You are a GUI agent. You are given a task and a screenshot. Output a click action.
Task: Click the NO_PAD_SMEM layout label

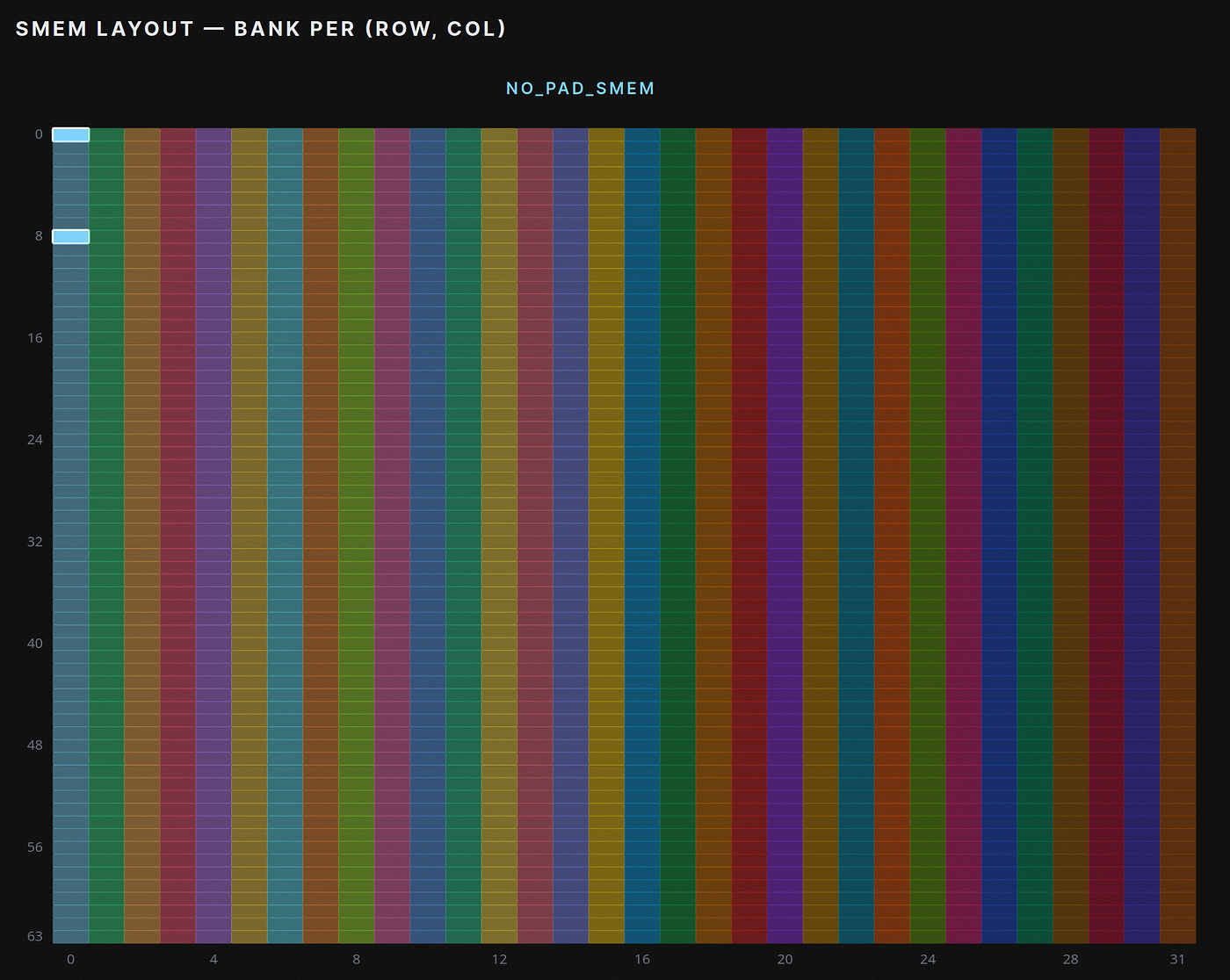[580, 89]
